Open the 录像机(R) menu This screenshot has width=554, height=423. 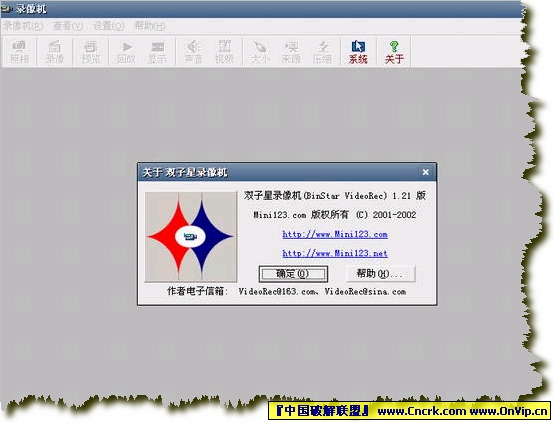23,26
